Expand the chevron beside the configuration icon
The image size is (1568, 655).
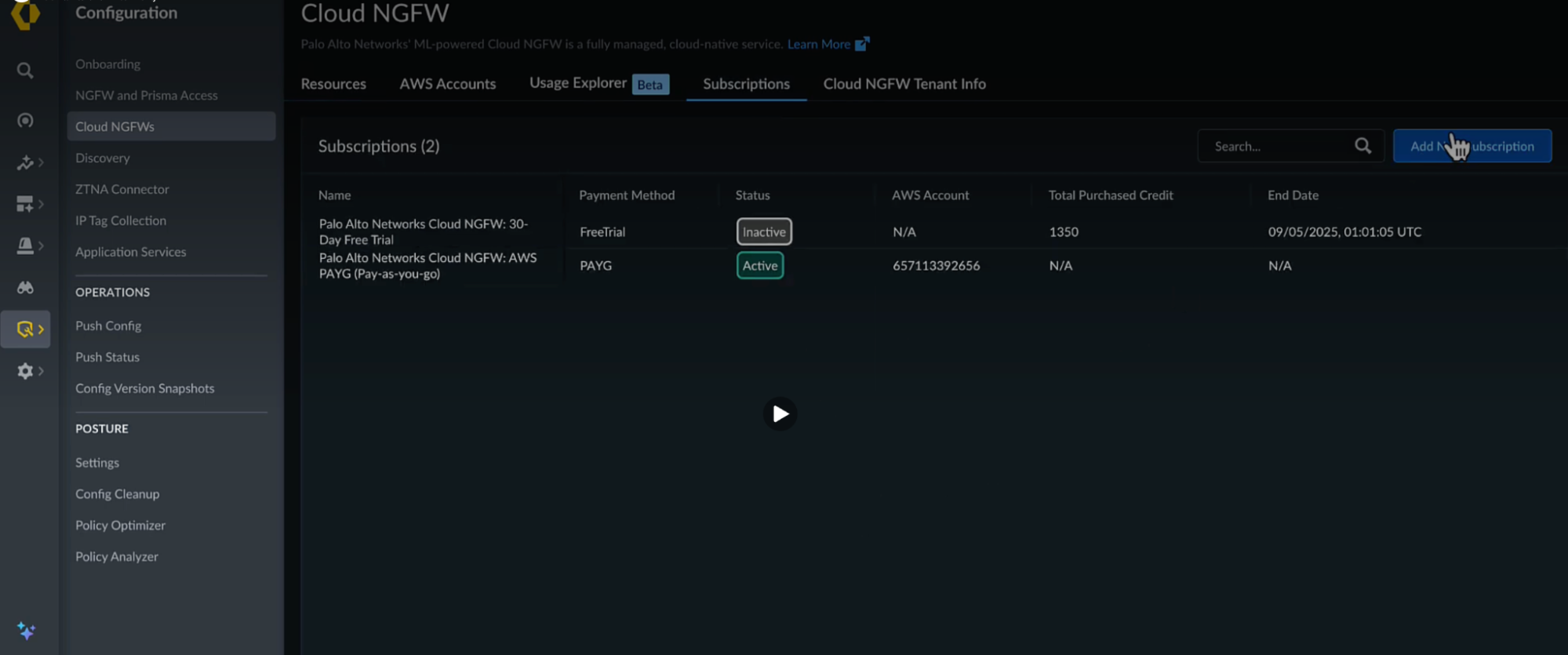(41, 329)
